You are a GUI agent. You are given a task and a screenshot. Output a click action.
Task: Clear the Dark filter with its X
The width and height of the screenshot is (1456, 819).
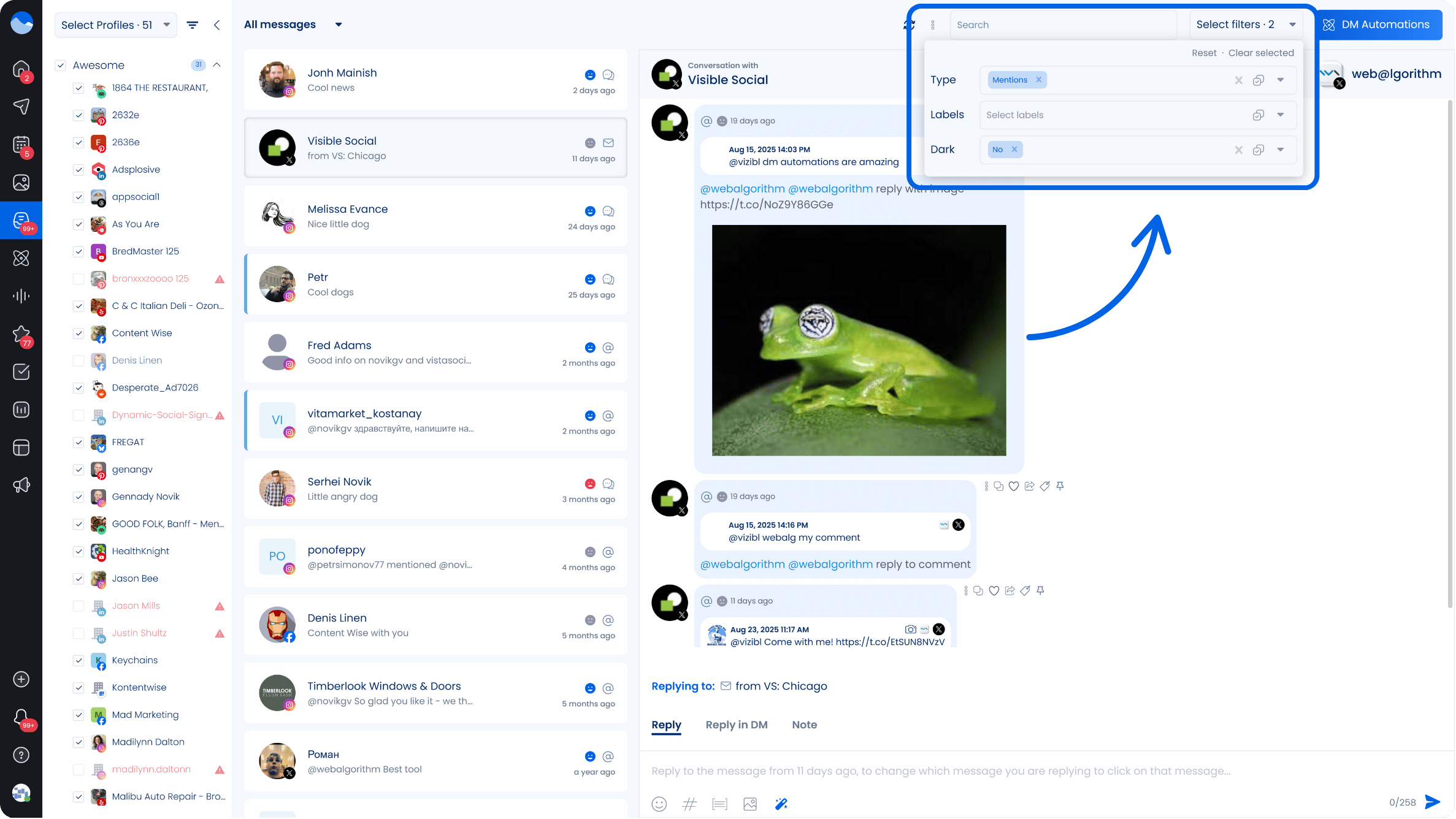[1240, 150]
